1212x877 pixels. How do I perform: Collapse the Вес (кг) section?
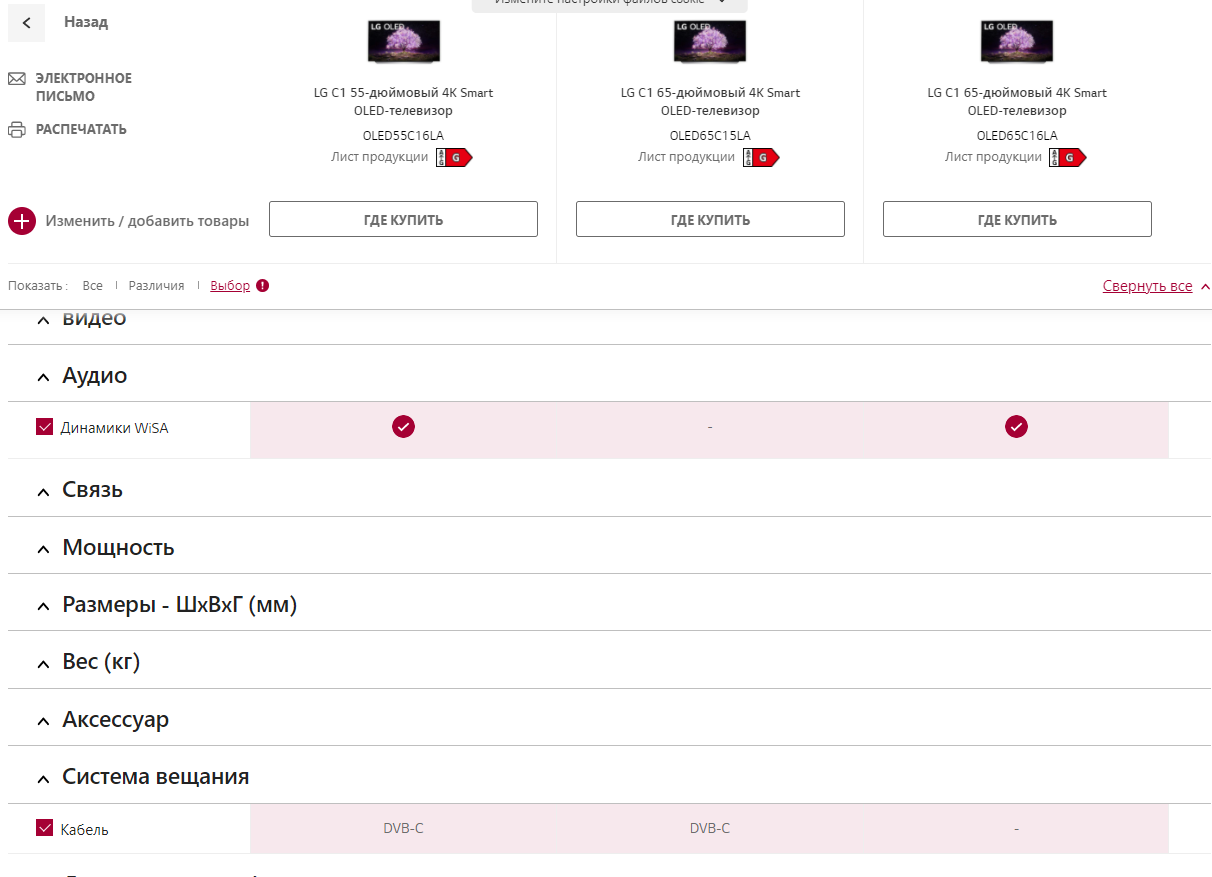tap(43, 663)
